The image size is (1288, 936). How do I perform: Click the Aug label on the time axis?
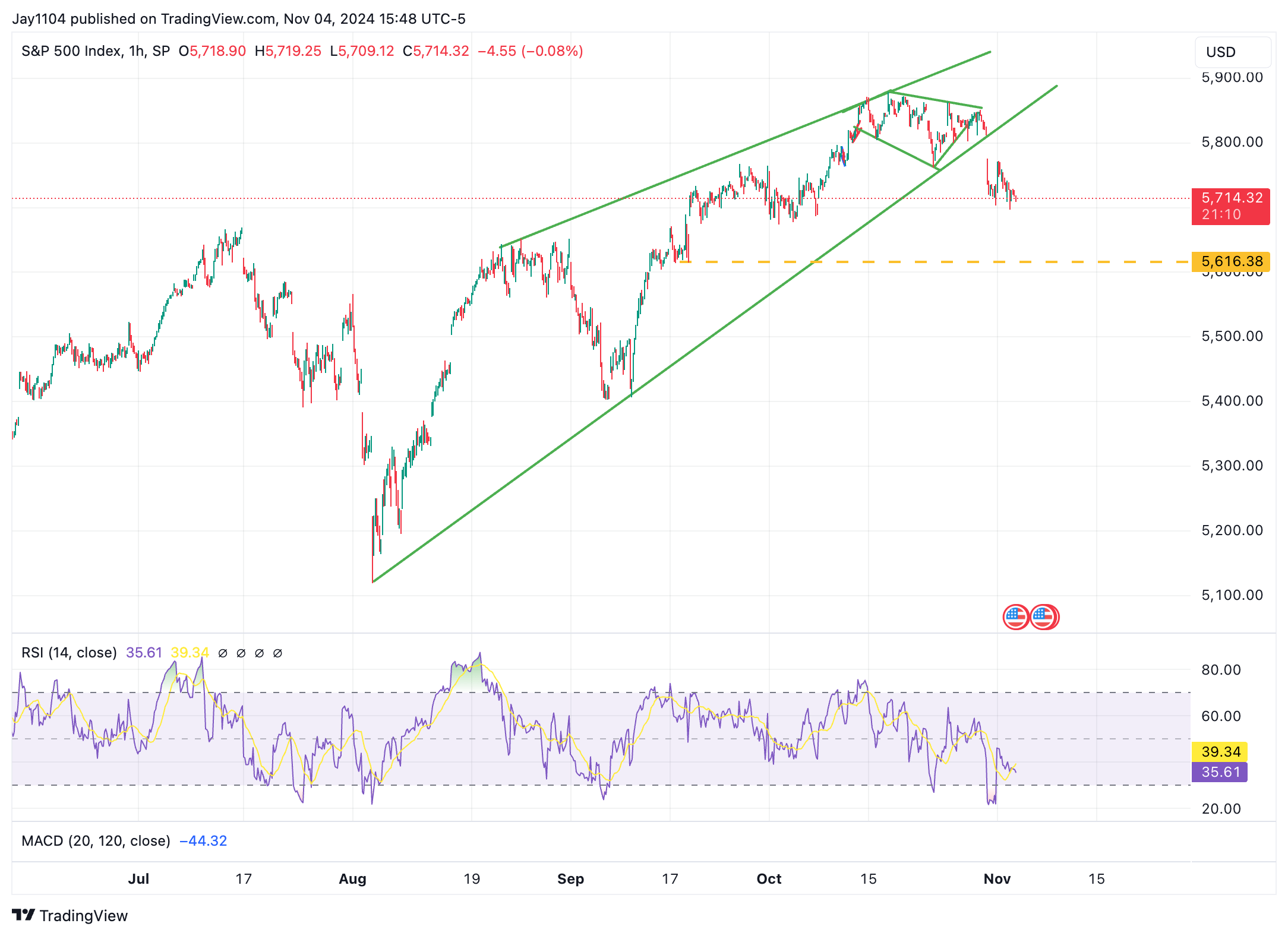pyautogui.click(x=352, y=879)
